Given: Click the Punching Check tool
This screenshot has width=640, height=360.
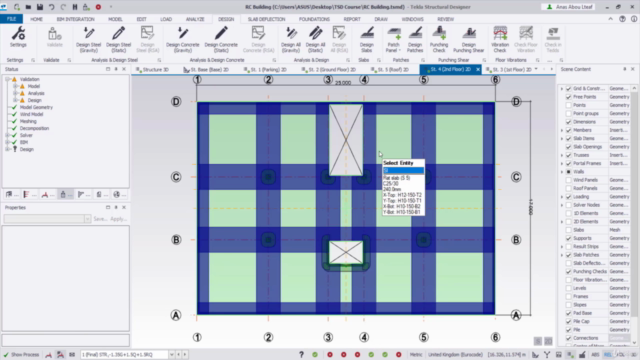Looking at the screenshot, I should click(x=439, y=40).
